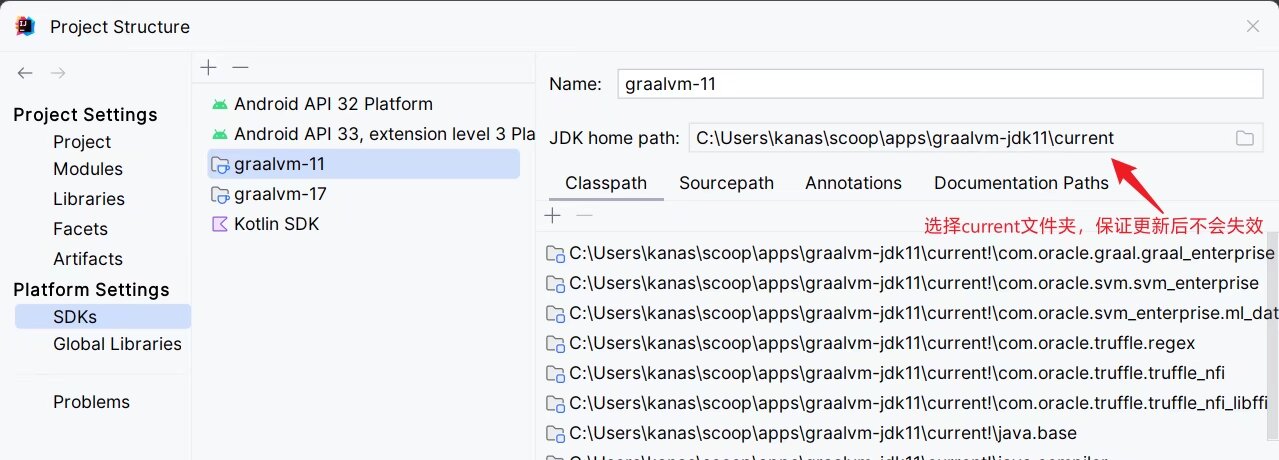The height and width of the screenshot is (460, 1279).
Task: Open Modules settings section
Action: pyautogui.click(x=88, y=169)
